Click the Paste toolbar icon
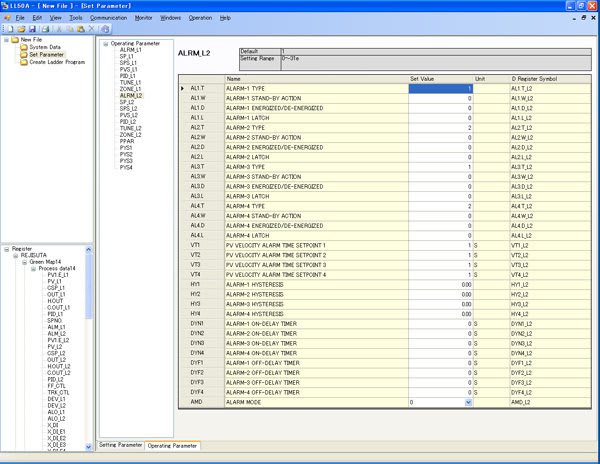The width and height of the screenshot is (600, 464). click(81, 29)
